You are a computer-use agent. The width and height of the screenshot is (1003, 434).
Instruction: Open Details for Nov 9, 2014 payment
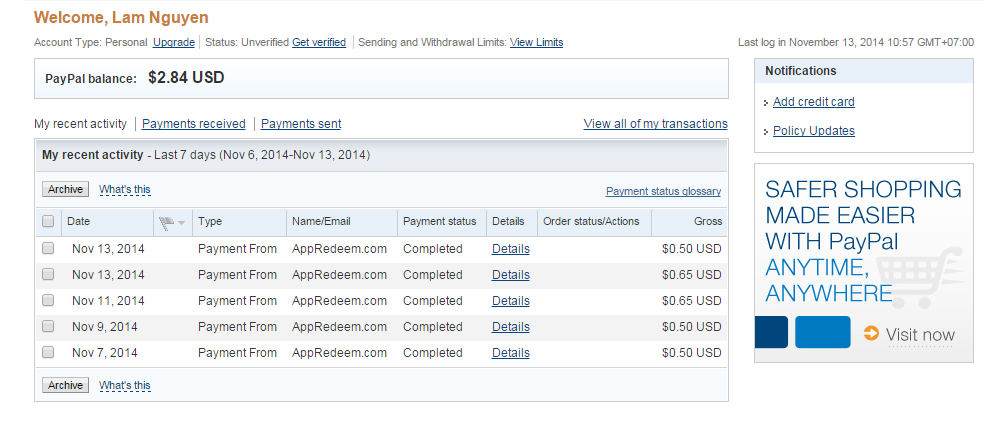[x=510, y=327]
